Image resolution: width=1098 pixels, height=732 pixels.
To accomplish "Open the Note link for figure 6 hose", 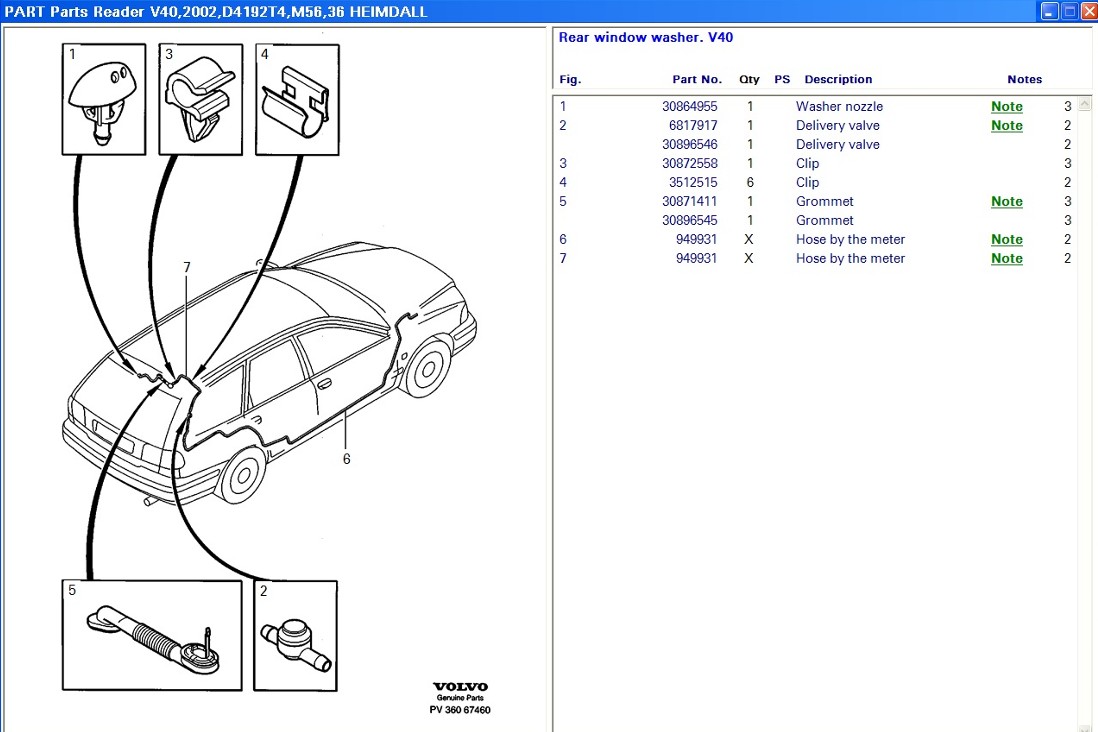I will [x=1006, y=239].
